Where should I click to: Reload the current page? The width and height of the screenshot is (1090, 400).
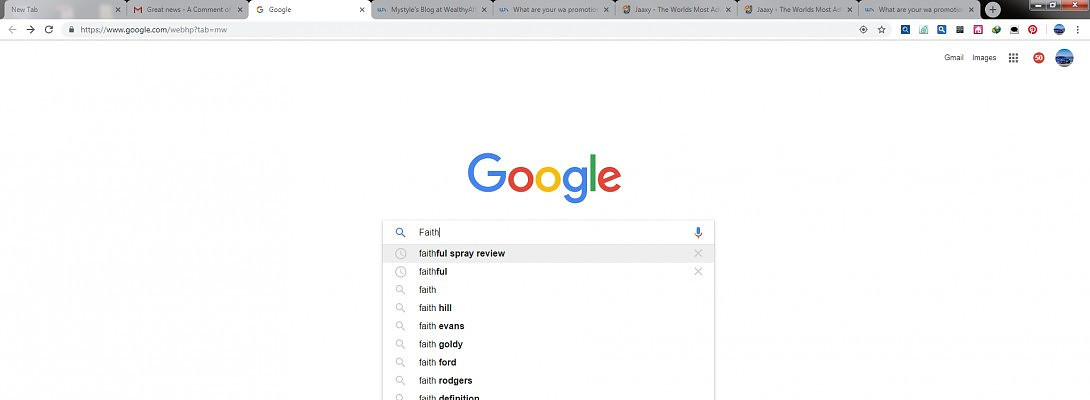pyautogui.click(x=48, y=30)
